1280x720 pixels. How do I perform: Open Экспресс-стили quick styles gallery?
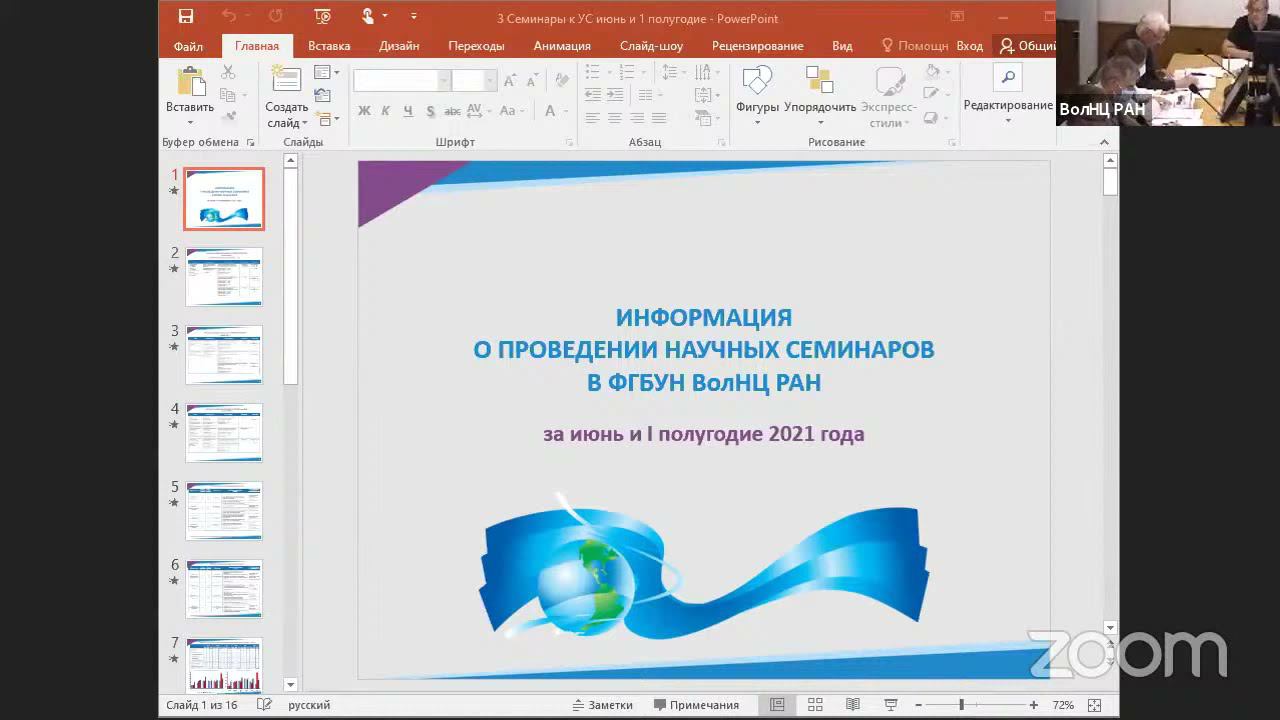(888, 97)
